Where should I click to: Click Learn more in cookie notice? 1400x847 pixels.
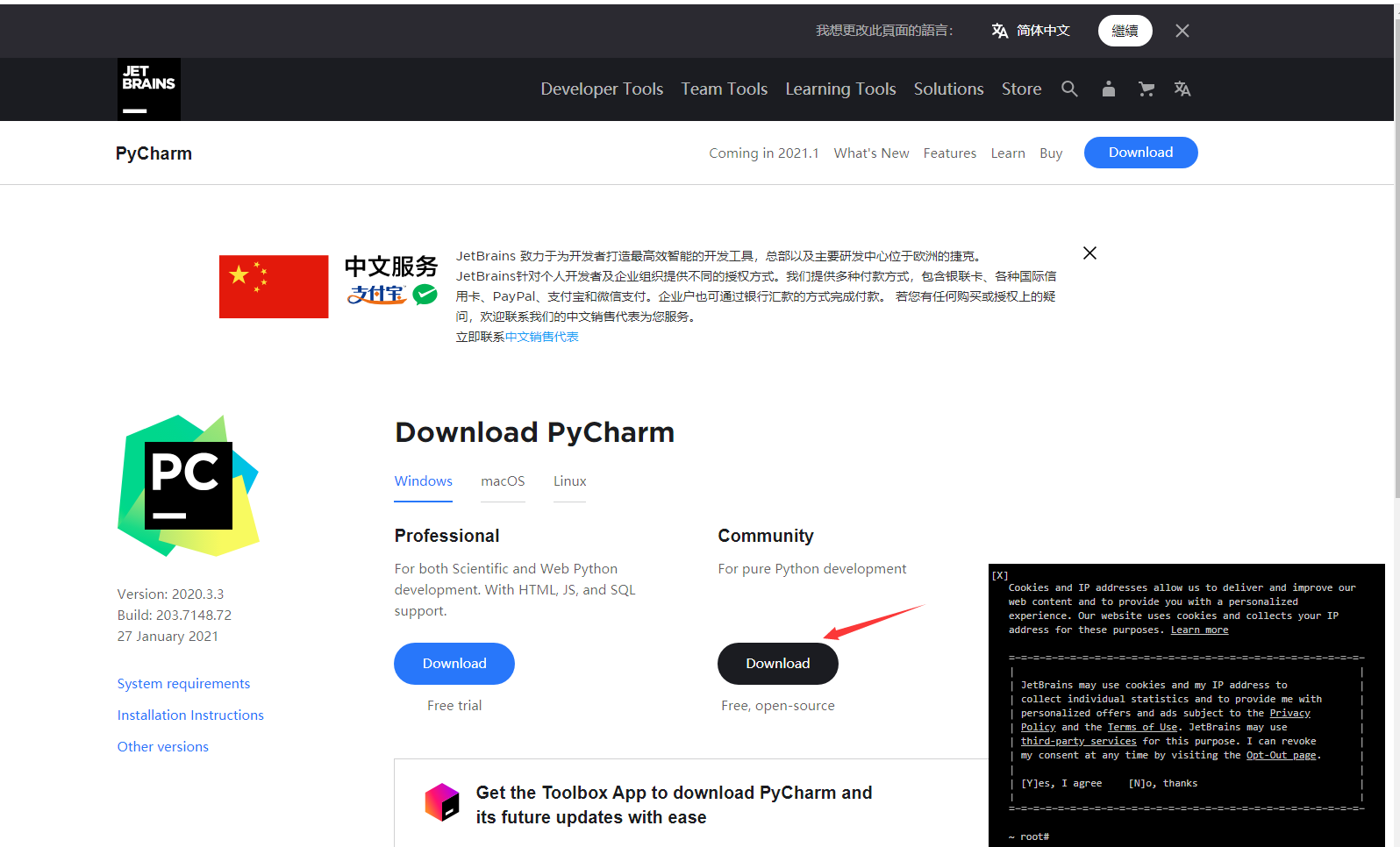pyautogui.click(x=1199, y=630)
